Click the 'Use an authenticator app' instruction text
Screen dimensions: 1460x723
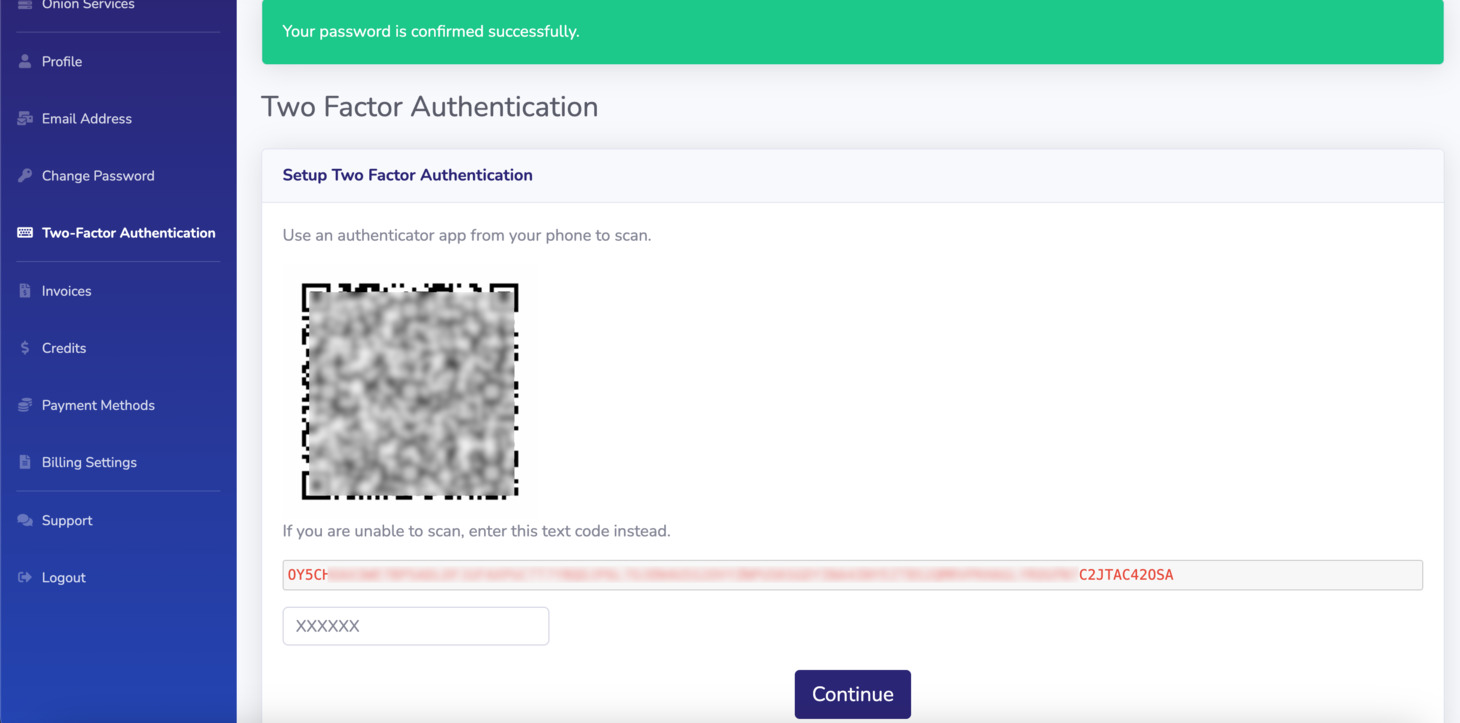click(467, 236)
